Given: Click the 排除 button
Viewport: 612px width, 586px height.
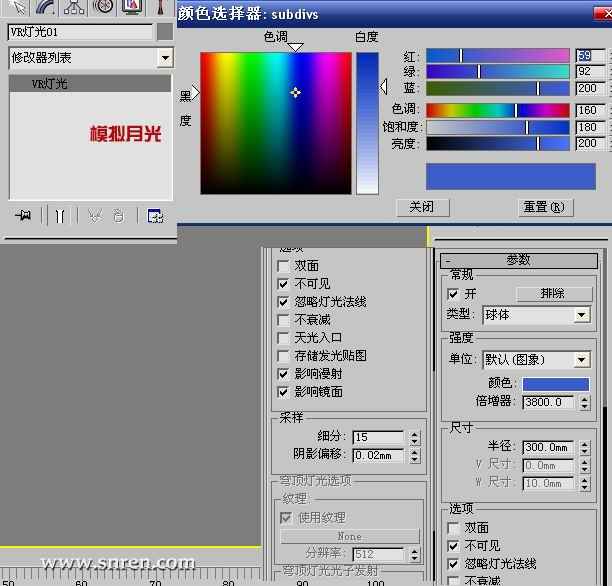Looking at the screenshot, I should 554,294.
